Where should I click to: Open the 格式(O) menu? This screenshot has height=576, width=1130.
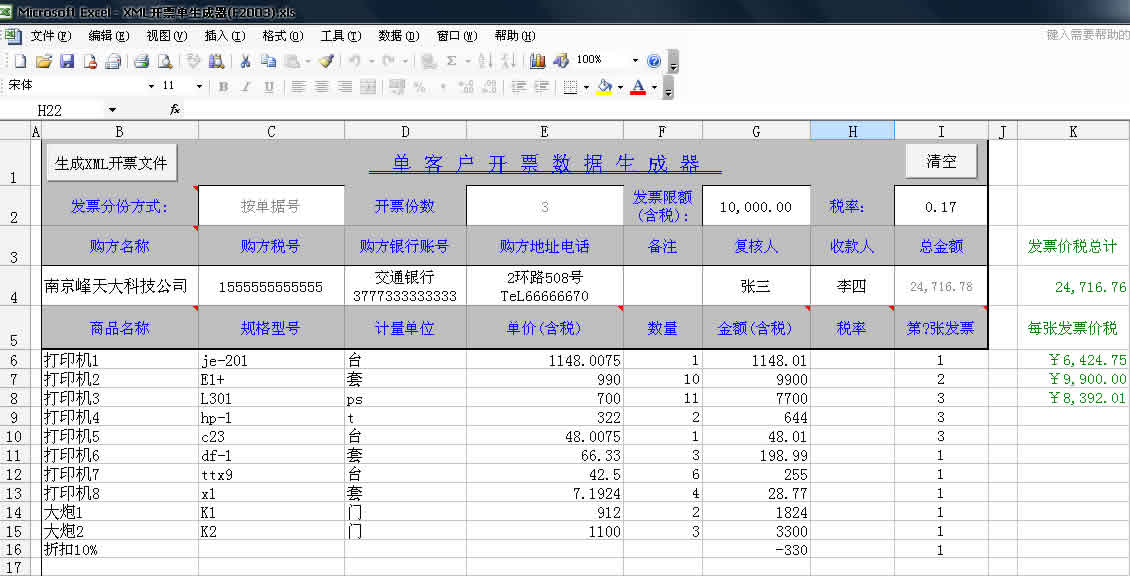[282, 35]
